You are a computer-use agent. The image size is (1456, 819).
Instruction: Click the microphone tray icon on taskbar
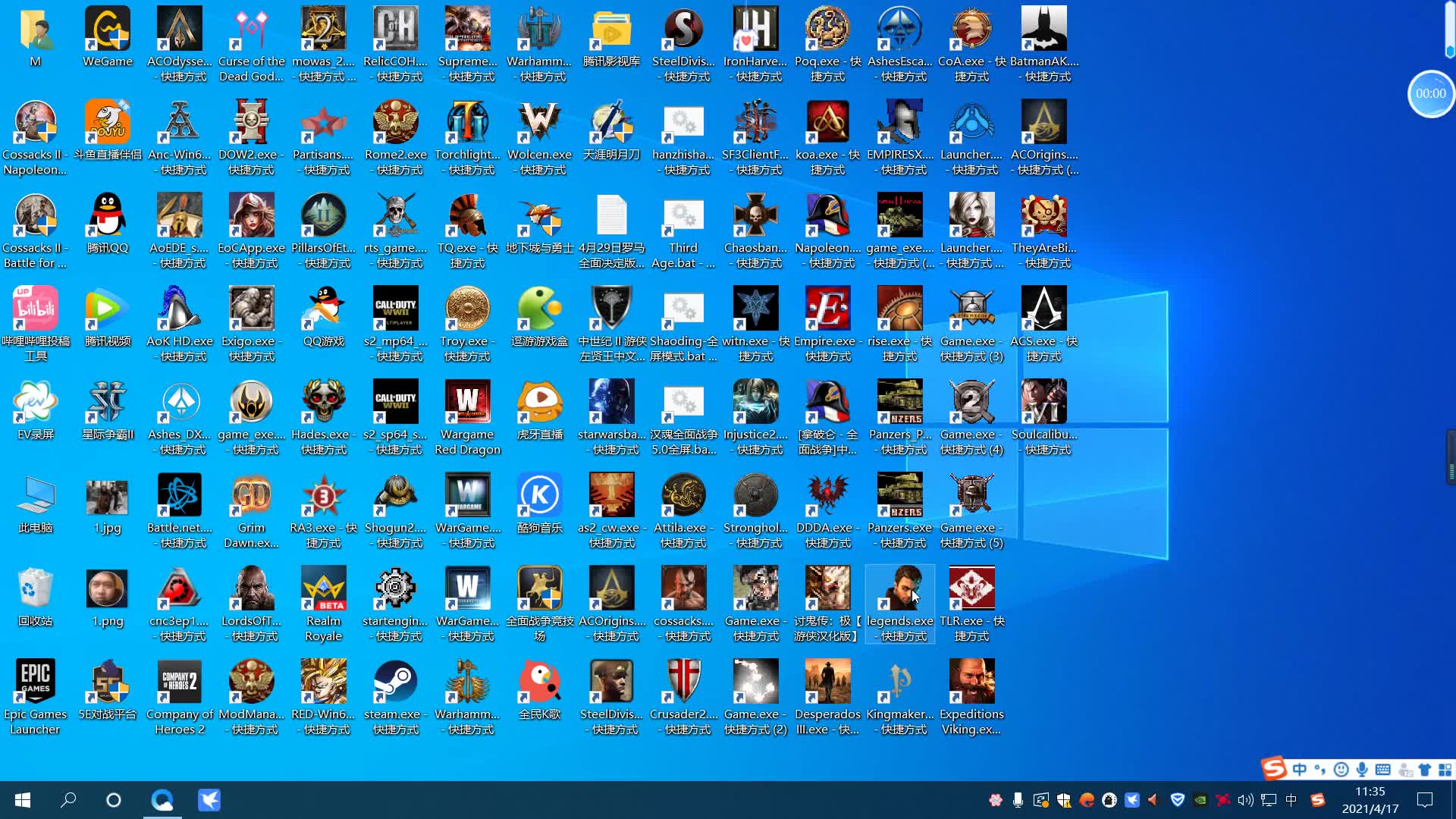click(x=1018, y=800)
